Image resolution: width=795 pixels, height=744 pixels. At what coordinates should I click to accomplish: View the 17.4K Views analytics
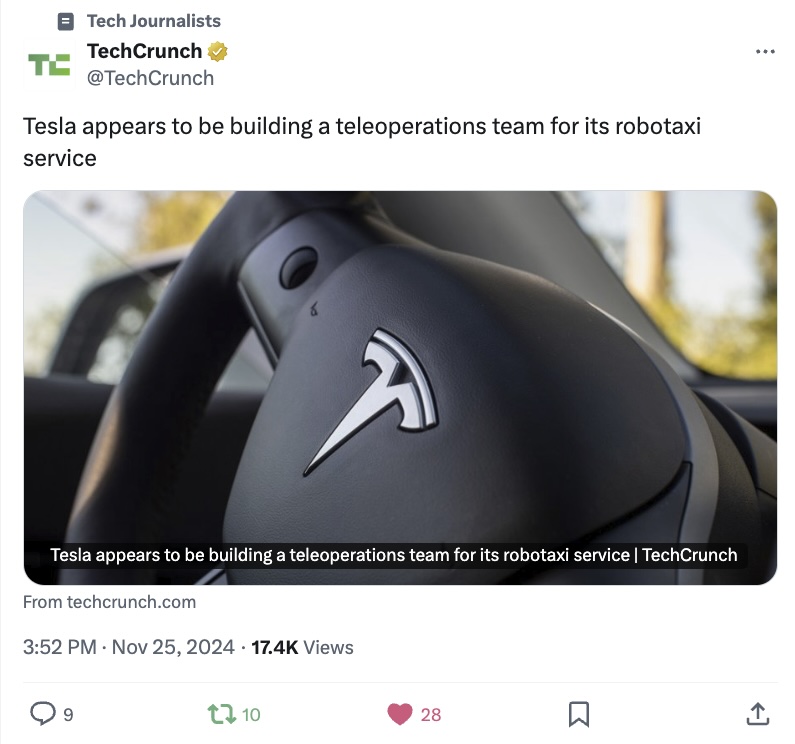302,647
